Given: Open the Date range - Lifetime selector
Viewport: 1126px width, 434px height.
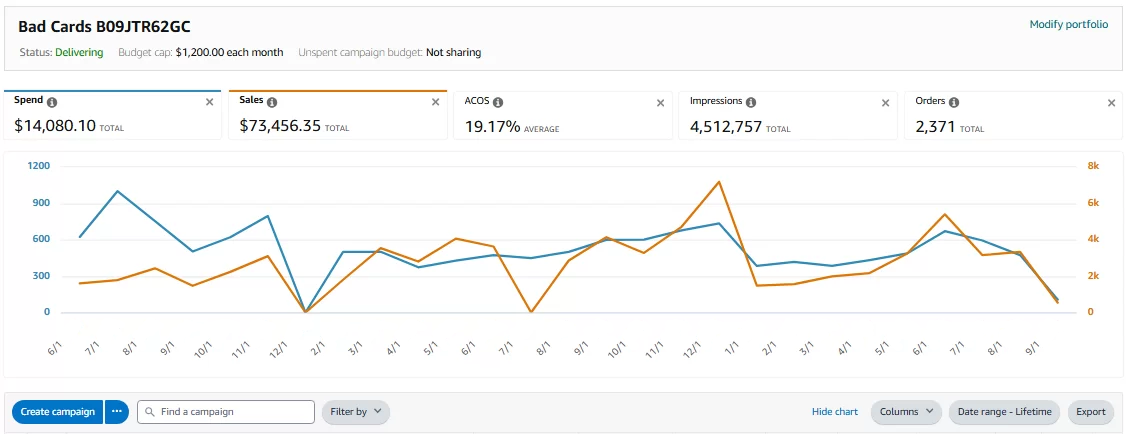Looking at the screenshot, I should coord(1004,412).
